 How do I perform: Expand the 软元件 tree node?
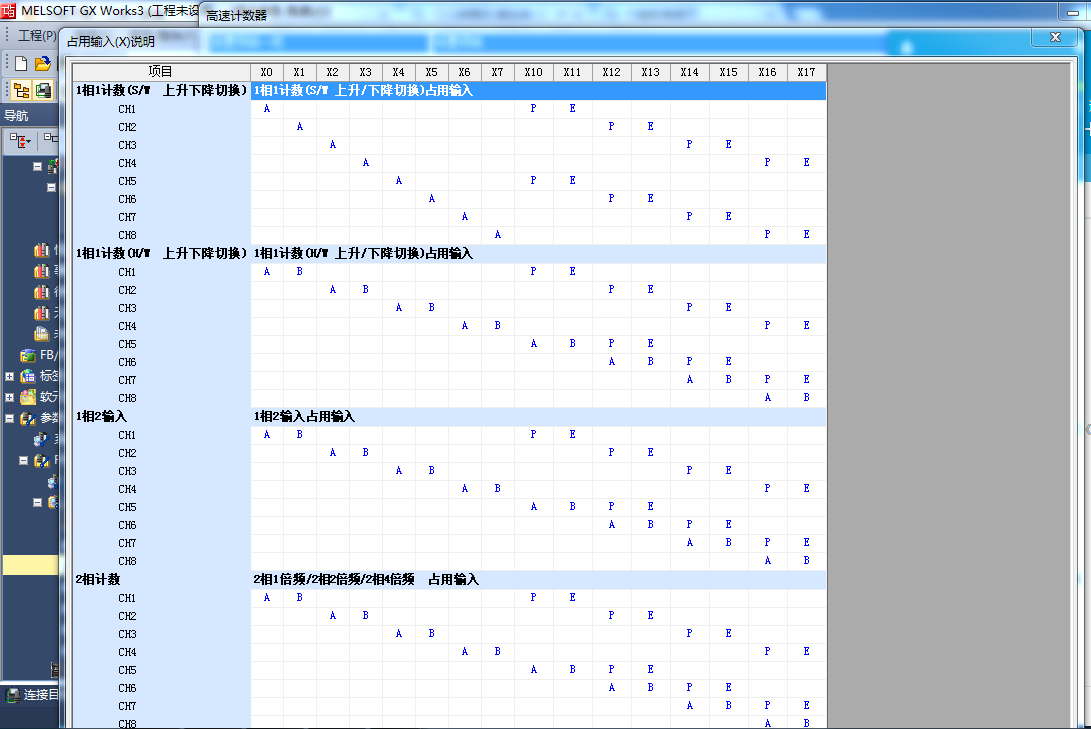10,398
